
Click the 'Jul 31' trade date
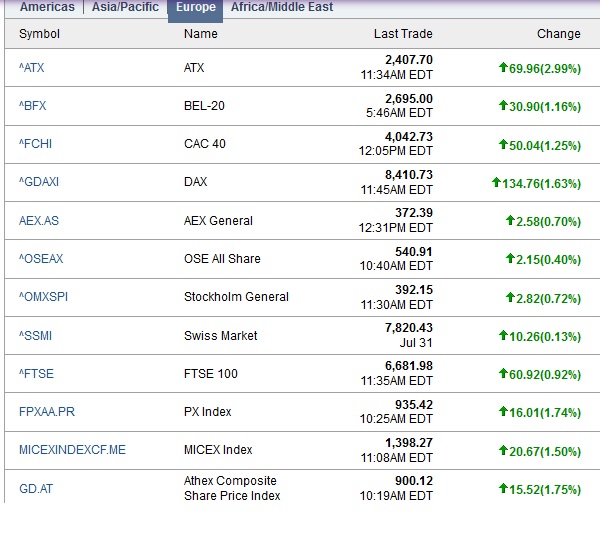coord(416,343)
